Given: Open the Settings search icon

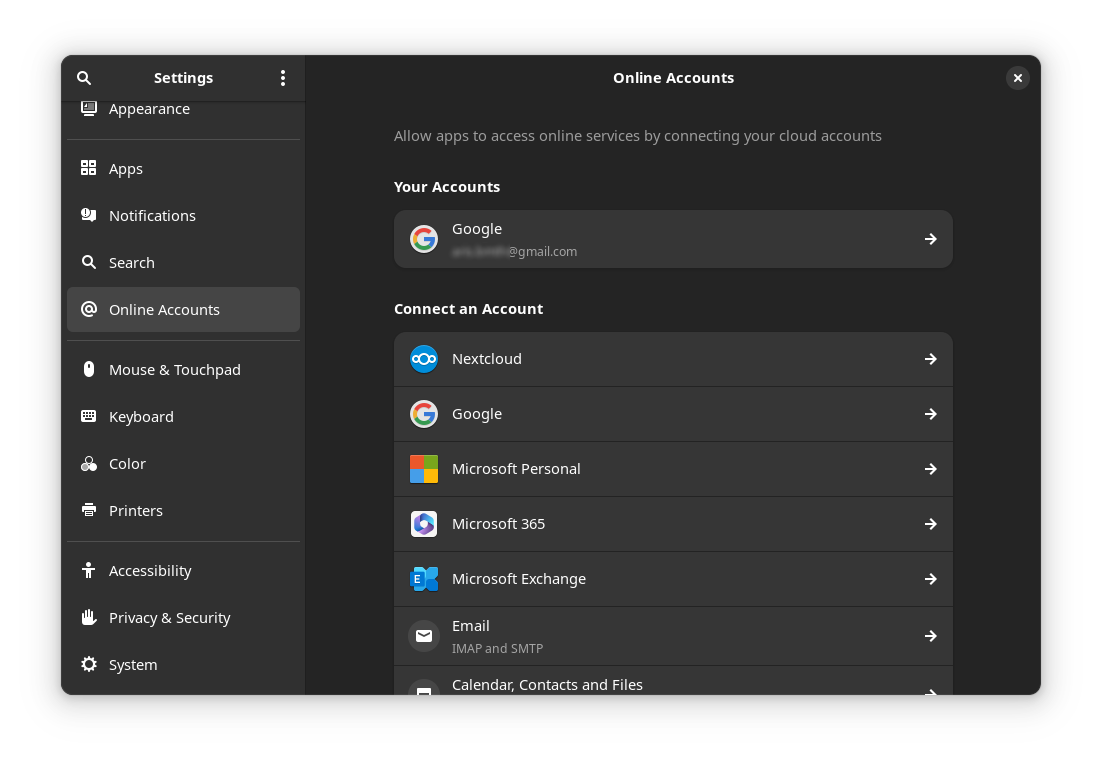Looking at the screenshot, I should 84,78.
